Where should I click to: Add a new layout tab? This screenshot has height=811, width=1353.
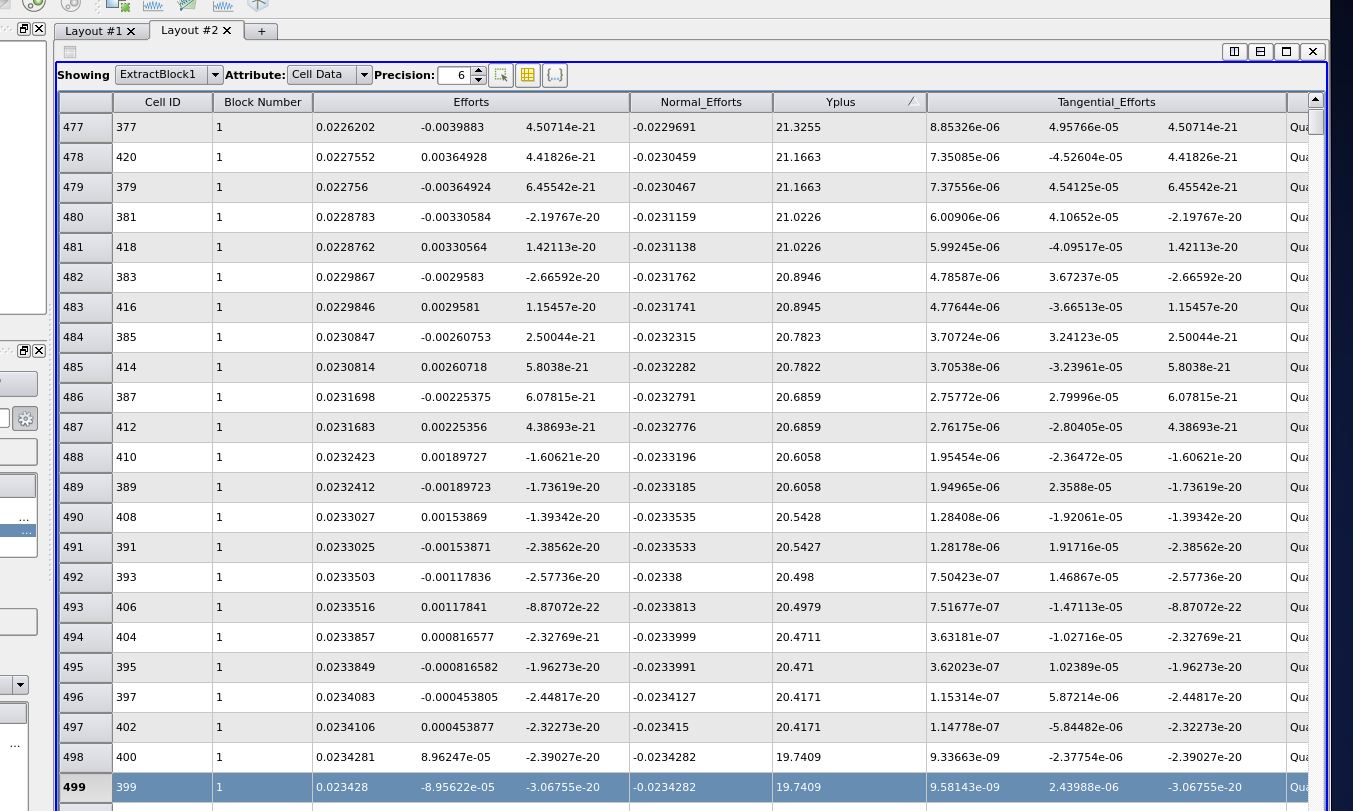tap(261, 31)
